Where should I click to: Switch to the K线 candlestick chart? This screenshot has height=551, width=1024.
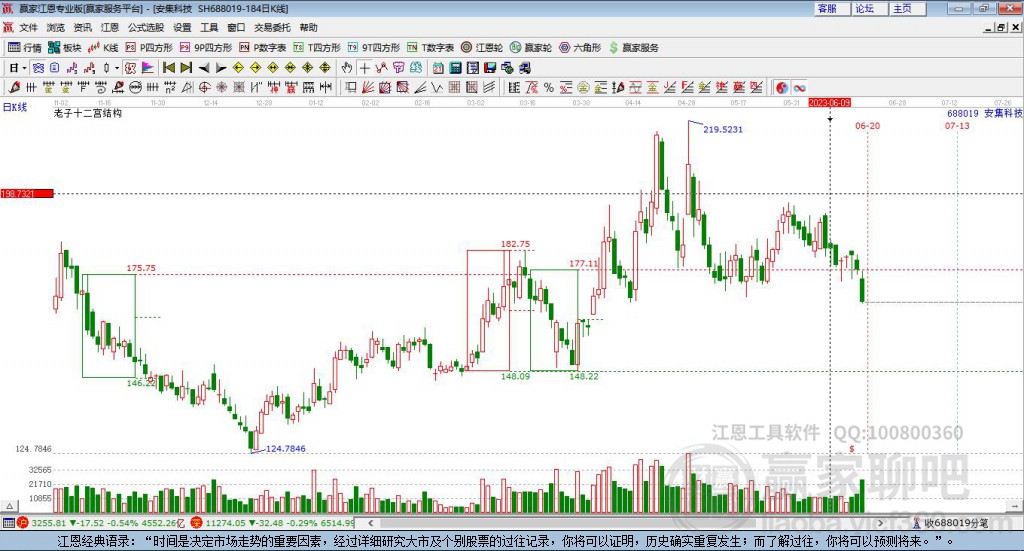103,48
